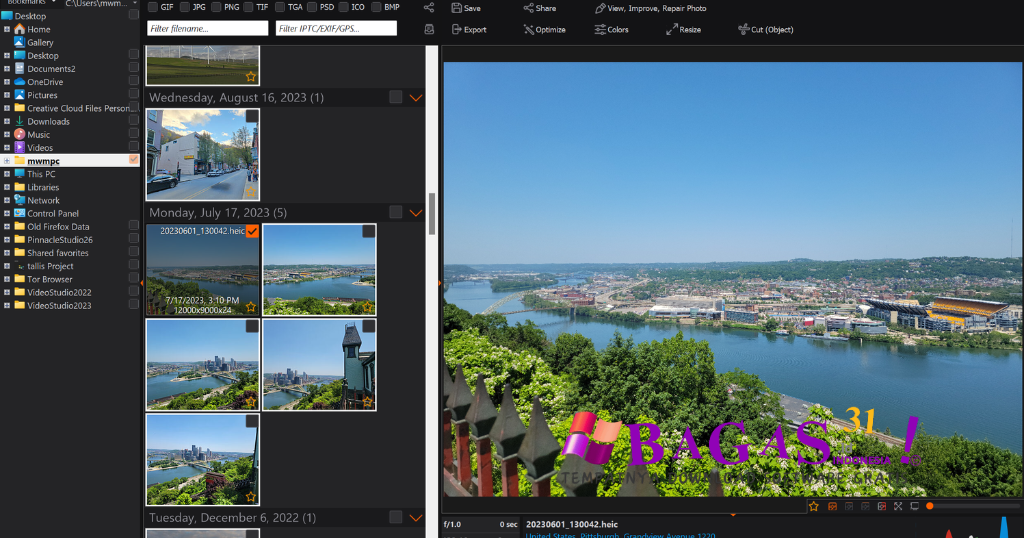Open the Colors adjustment tool
Viewport: 1024px width, 538px height.
tap(611, 29)
